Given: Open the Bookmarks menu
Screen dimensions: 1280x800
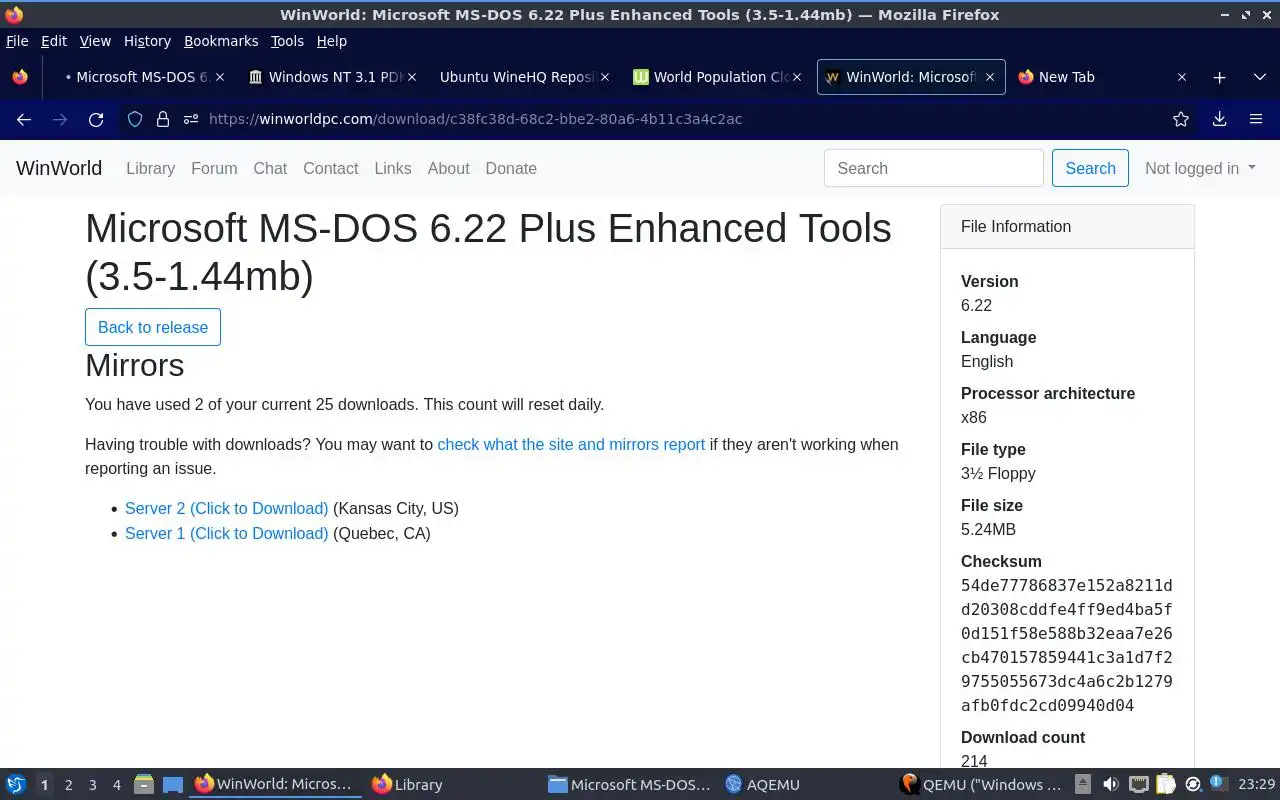Looking at the screenshot, I should 221,41.
